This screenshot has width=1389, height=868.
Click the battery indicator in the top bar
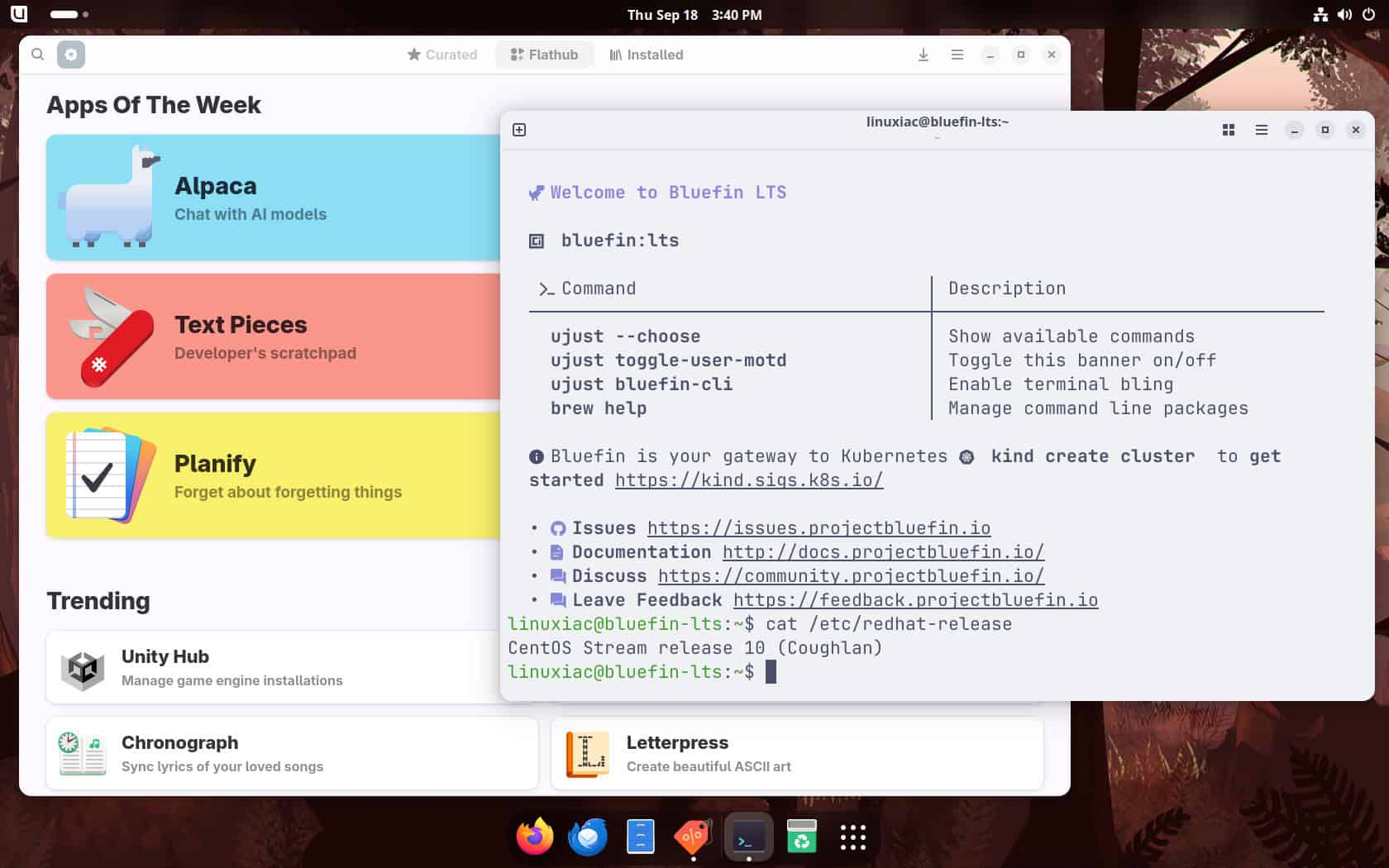point(64,14)
